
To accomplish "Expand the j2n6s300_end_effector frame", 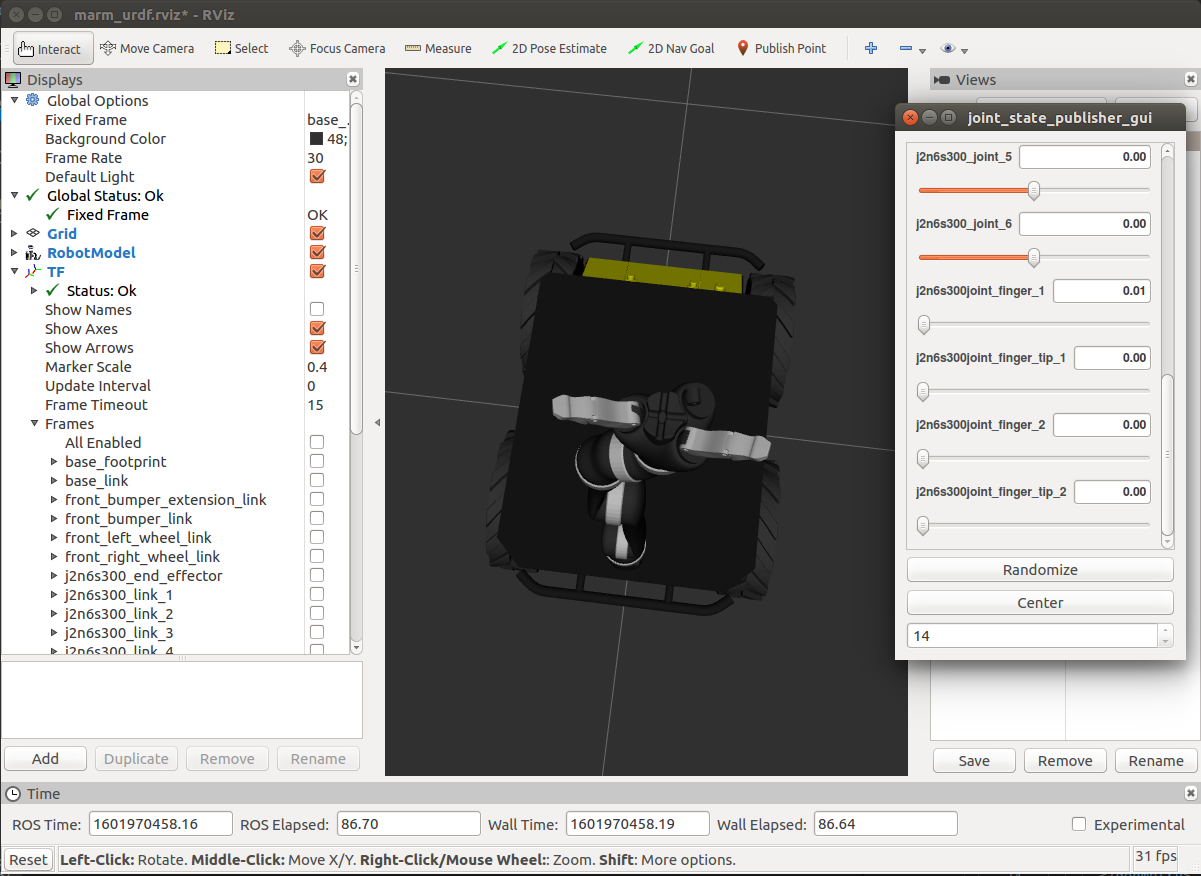I will (54, 576).
